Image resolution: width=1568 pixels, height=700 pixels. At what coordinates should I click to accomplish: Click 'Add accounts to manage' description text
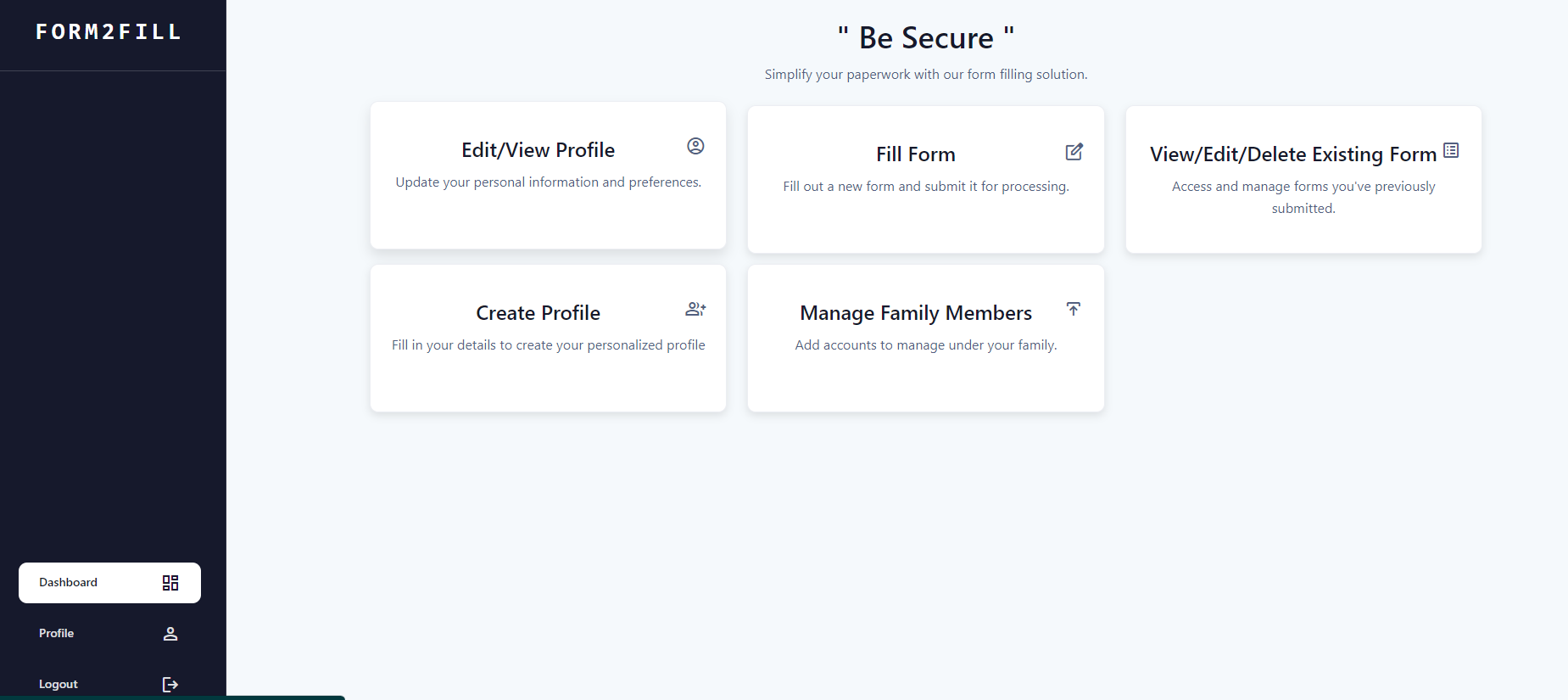coord(925,345)
